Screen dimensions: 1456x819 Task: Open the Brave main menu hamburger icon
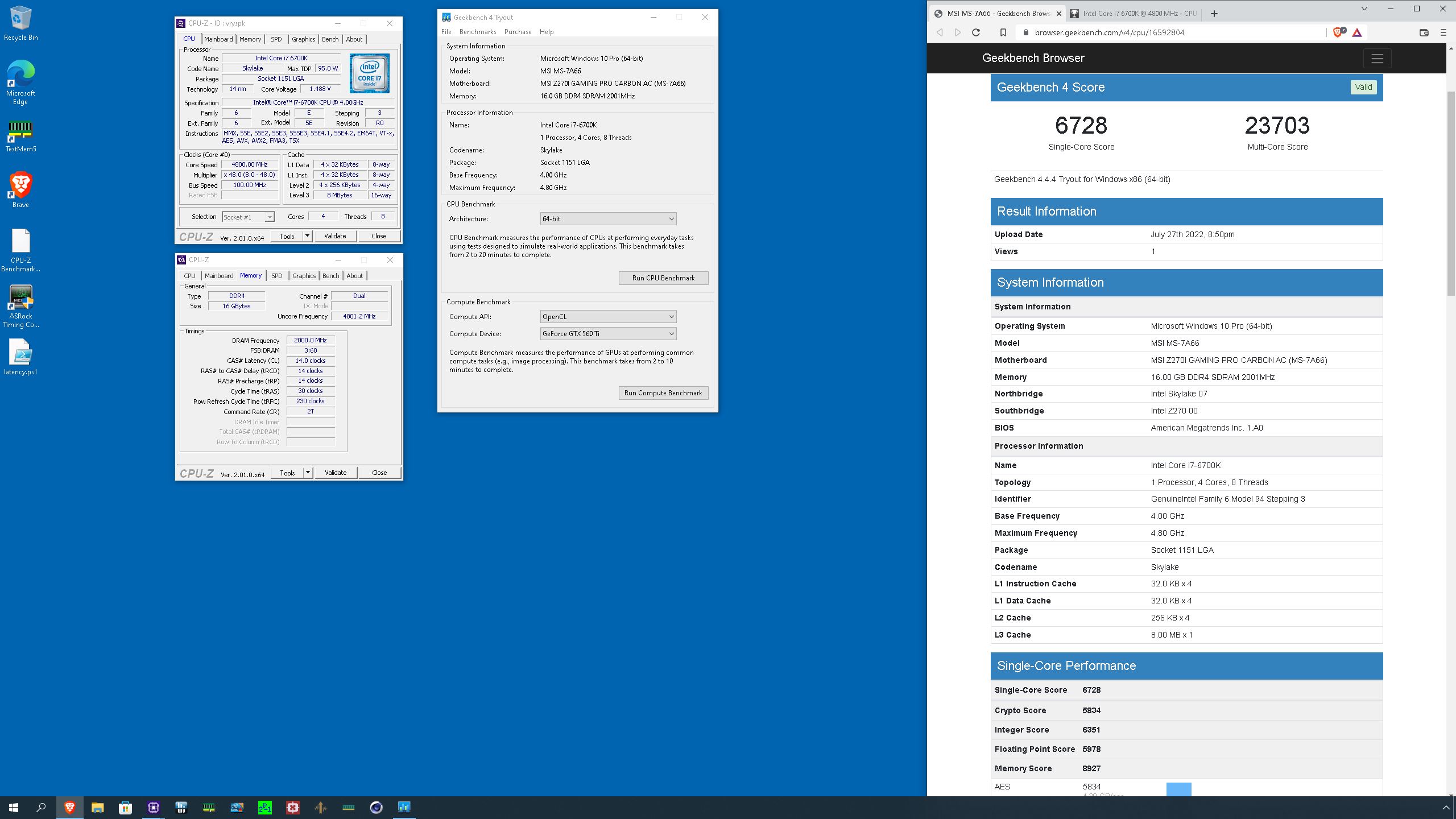tap(1443, 32)
